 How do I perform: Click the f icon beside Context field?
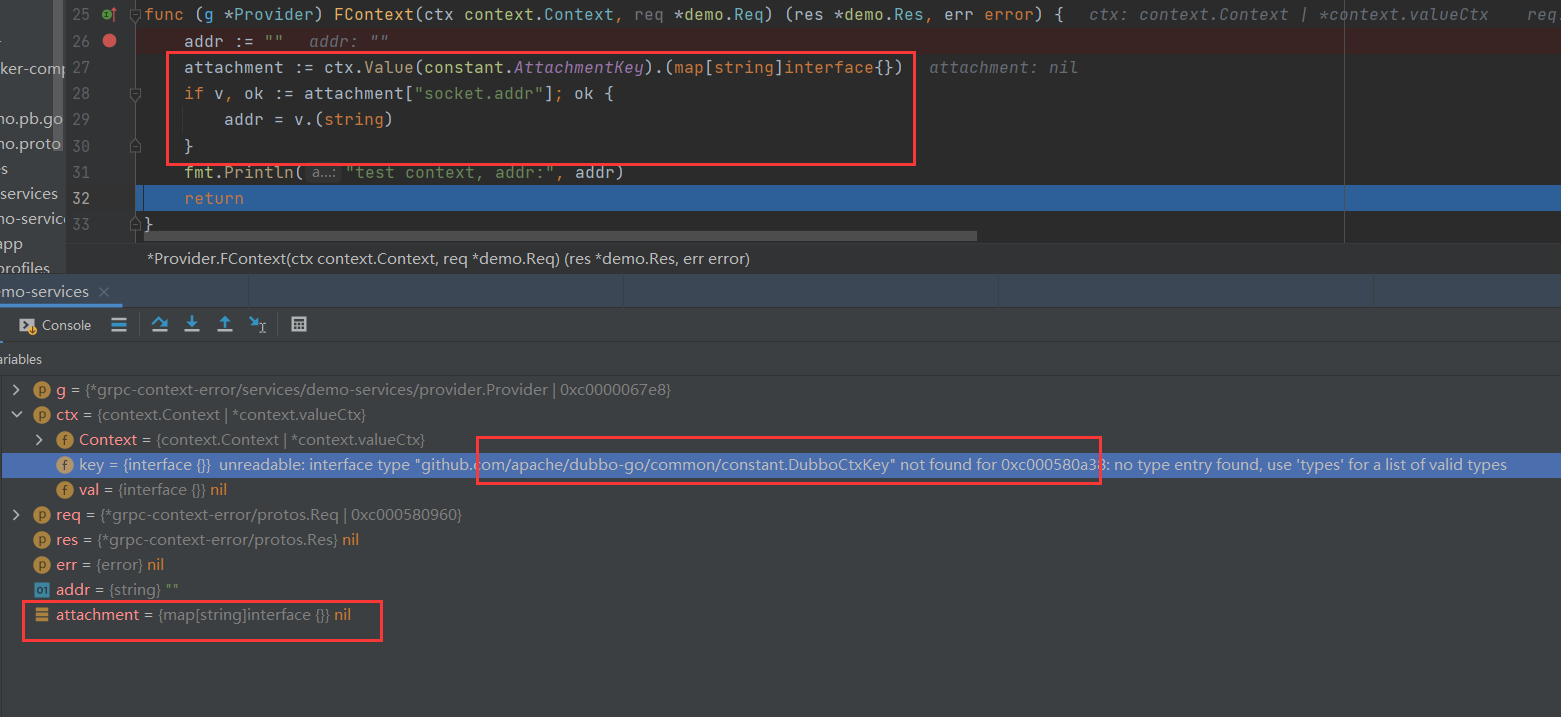[x=65, y=440]
